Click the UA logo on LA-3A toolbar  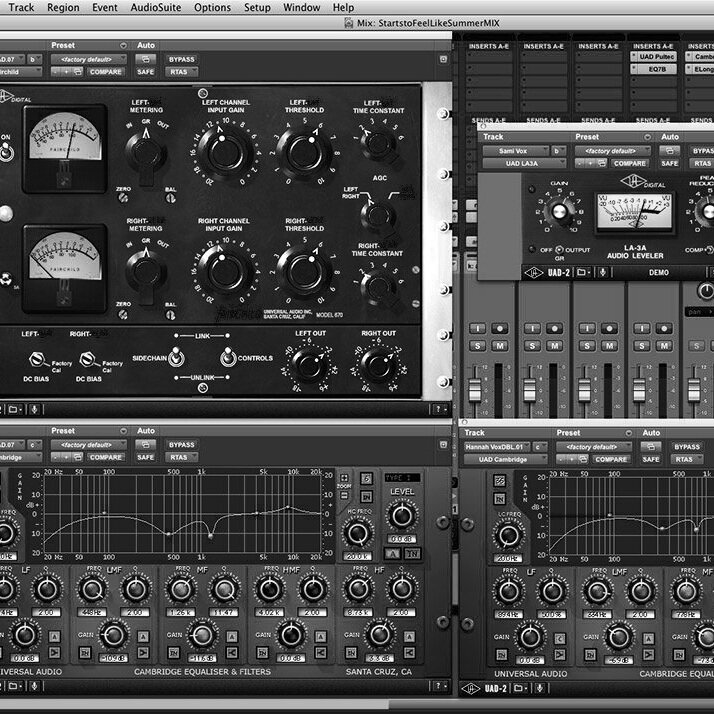pos(533,272)
